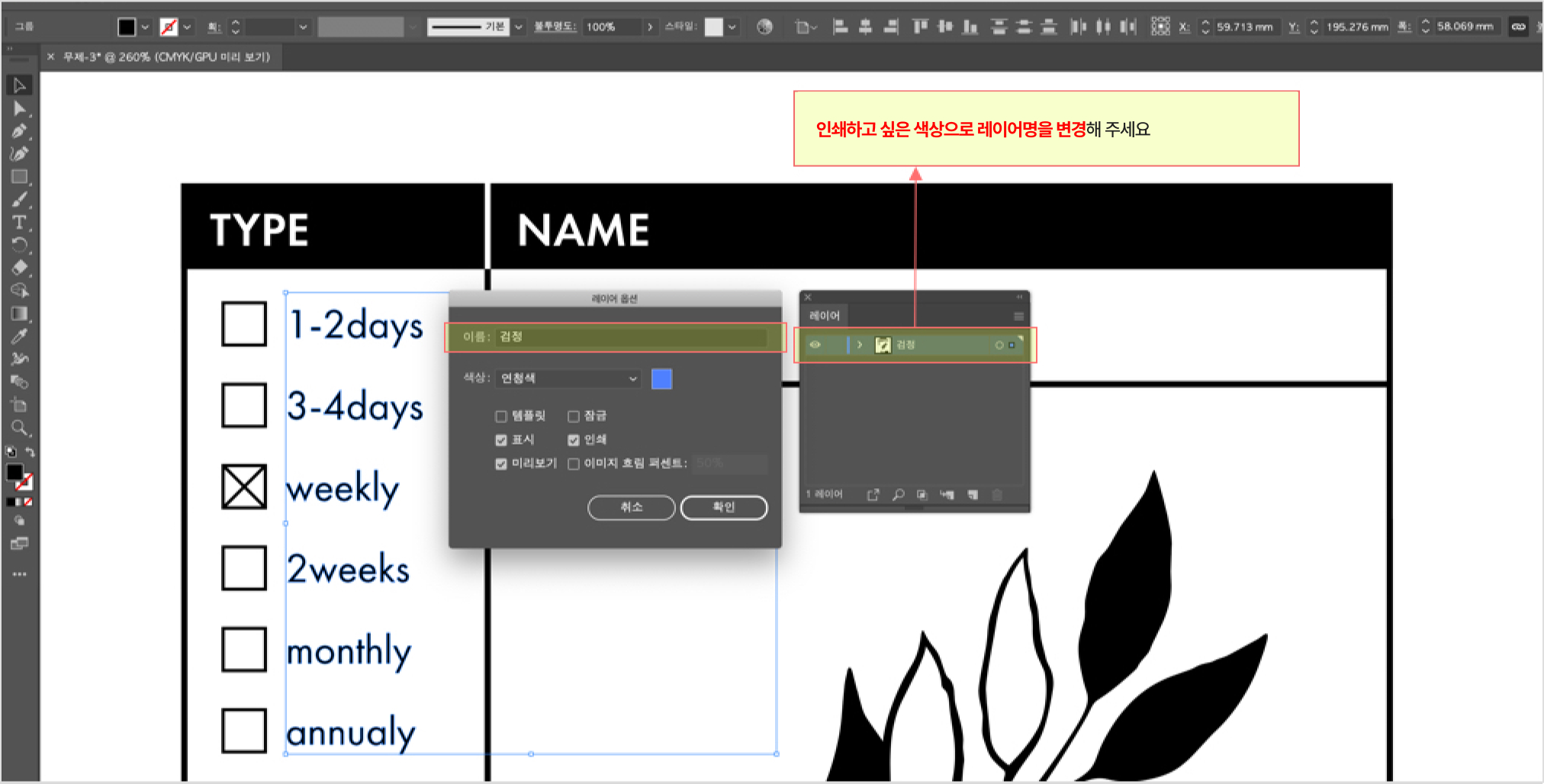Click the 취소 cancel button
Image resolution: width=1544 pixels, height=784 pixels.
pyautogui.click(x=632, y=508)
